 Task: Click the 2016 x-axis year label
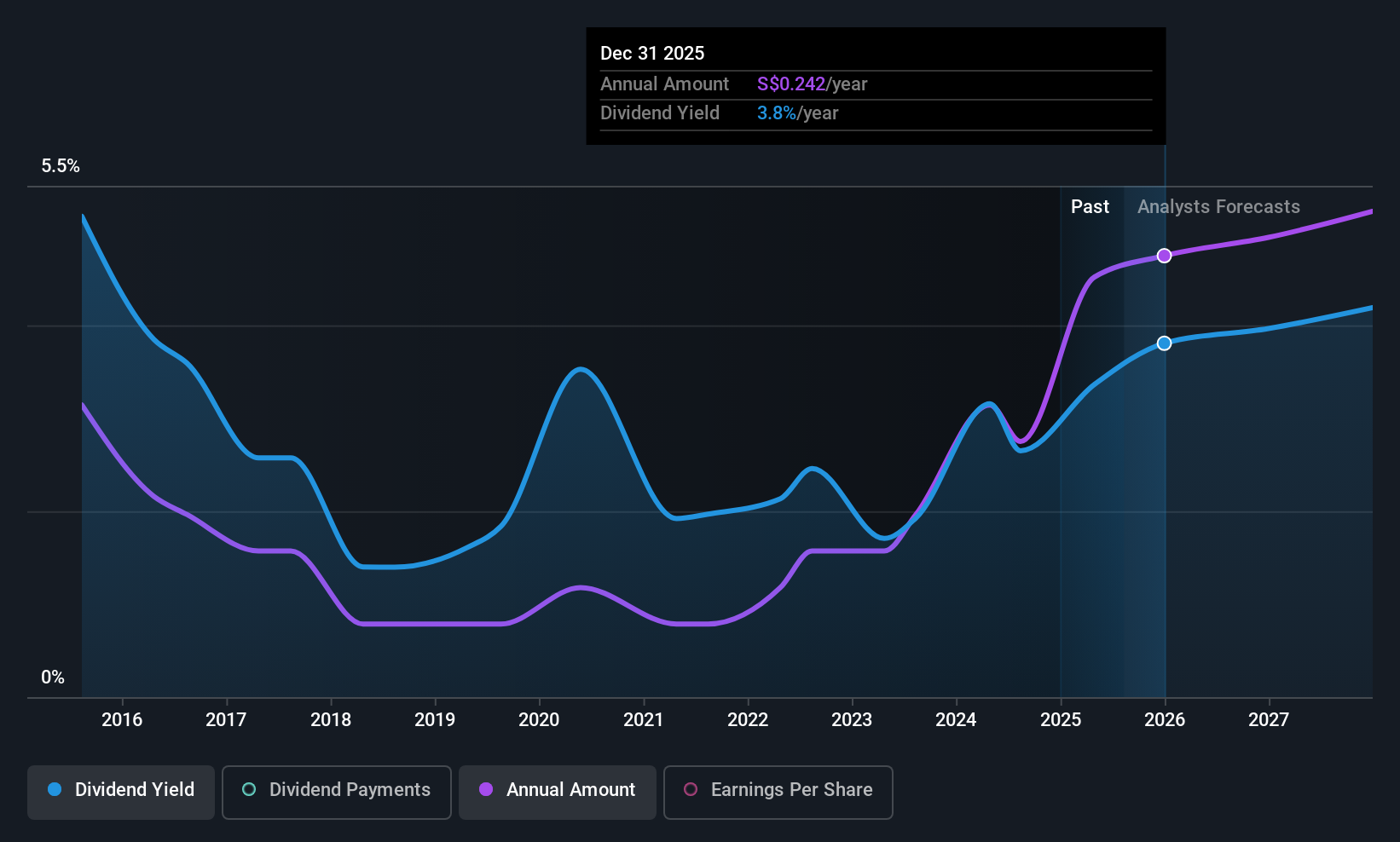(x=122, y=720)
